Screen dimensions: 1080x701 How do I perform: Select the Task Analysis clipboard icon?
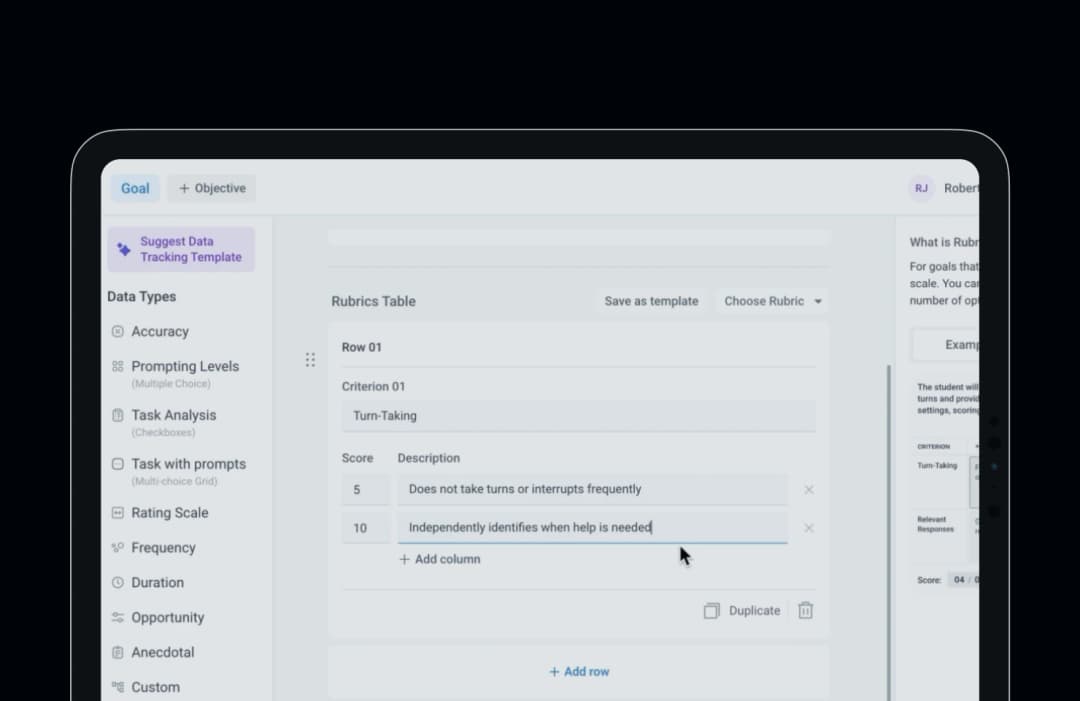point(118,415)
